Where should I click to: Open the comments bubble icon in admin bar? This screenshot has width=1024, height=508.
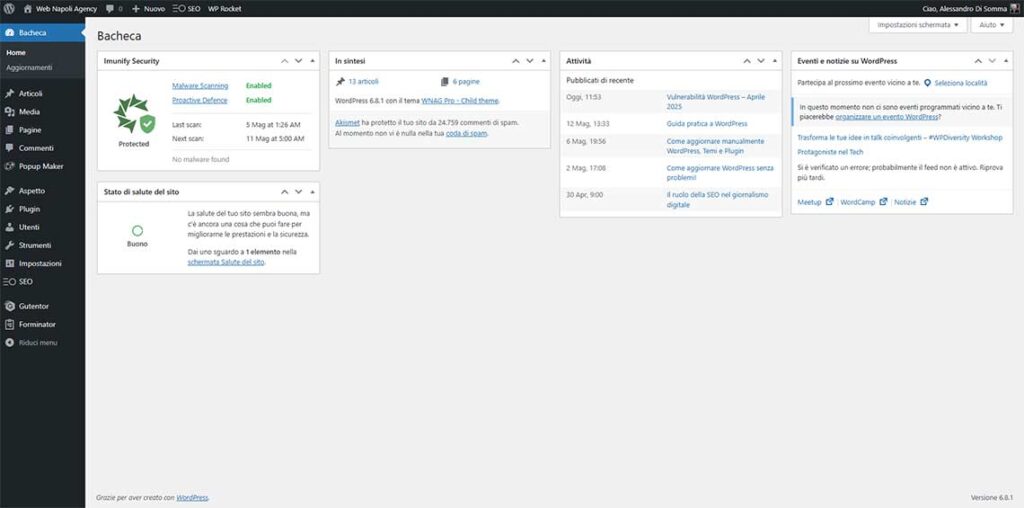tap(110, 8)
